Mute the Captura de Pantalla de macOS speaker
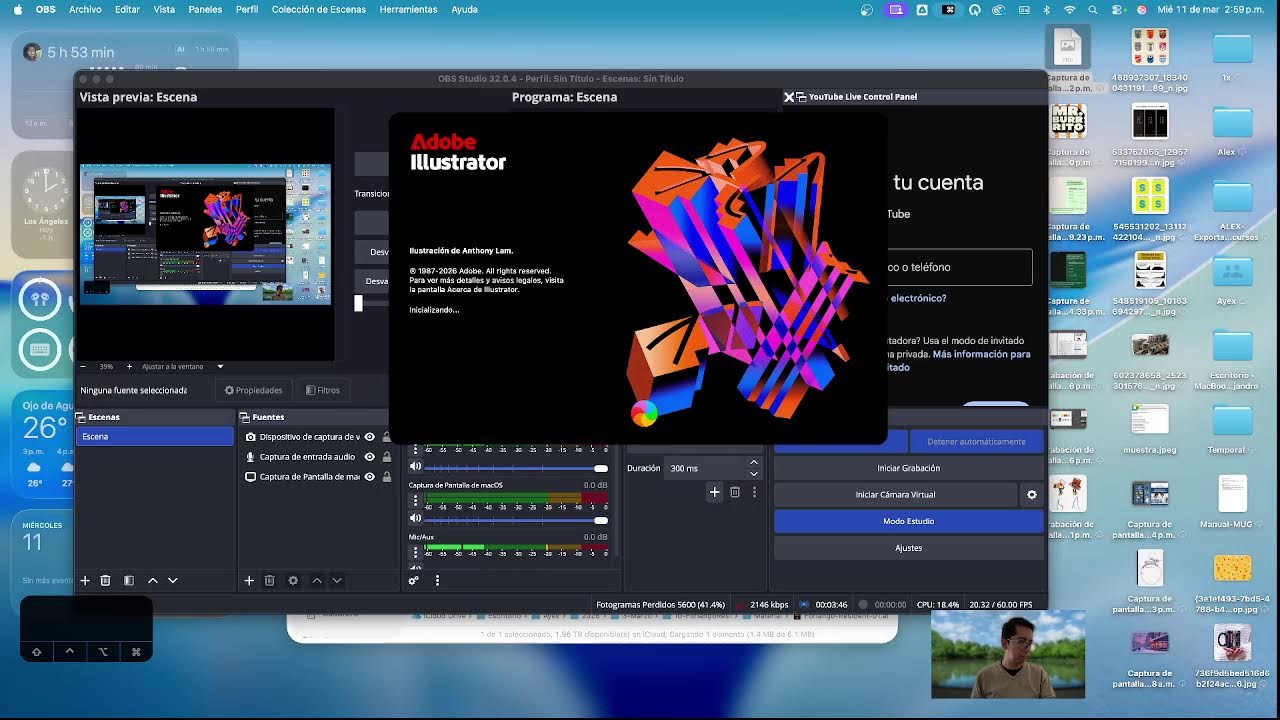 pyautogui.click(x=415, y=519)
